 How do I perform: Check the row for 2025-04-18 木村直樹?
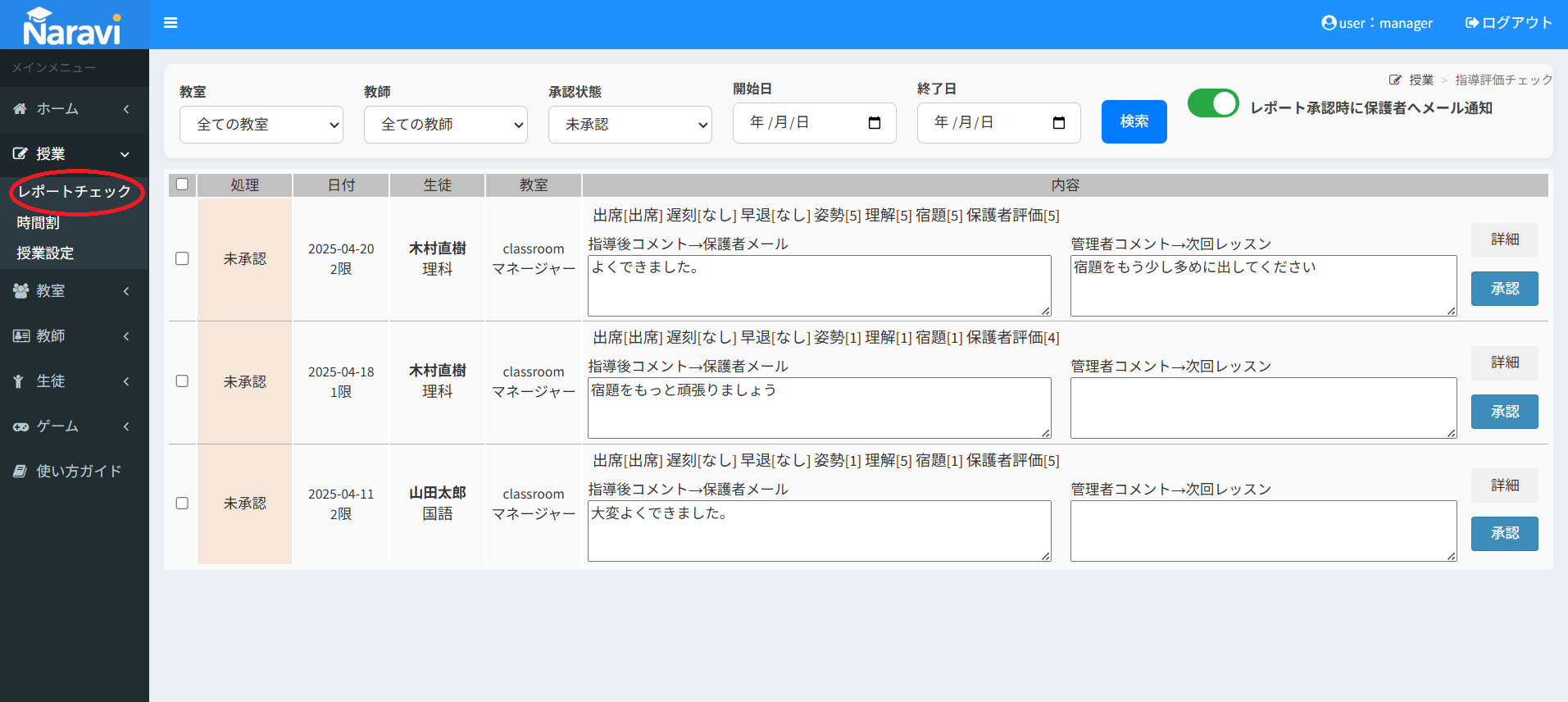tap(182, 381)
